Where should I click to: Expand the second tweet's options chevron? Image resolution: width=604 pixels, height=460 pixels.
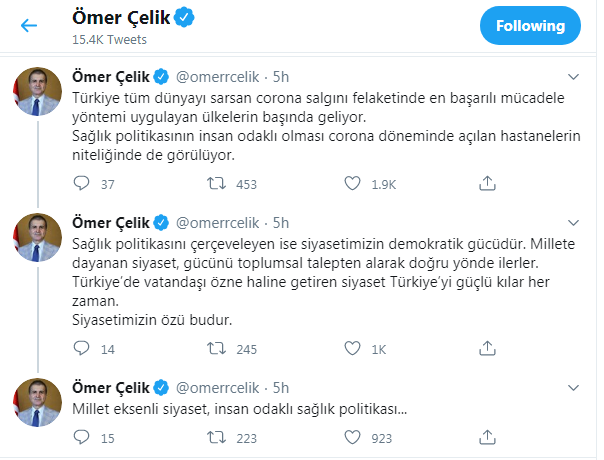pos(572,221)
